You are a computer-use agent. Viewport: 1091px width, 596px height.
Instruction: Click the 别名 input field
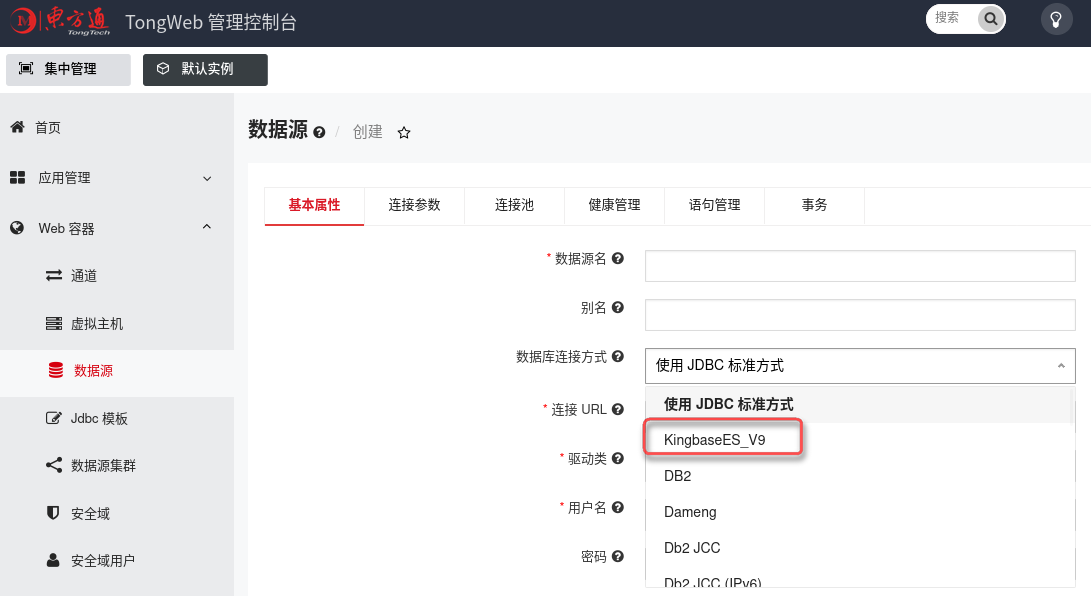860,315
